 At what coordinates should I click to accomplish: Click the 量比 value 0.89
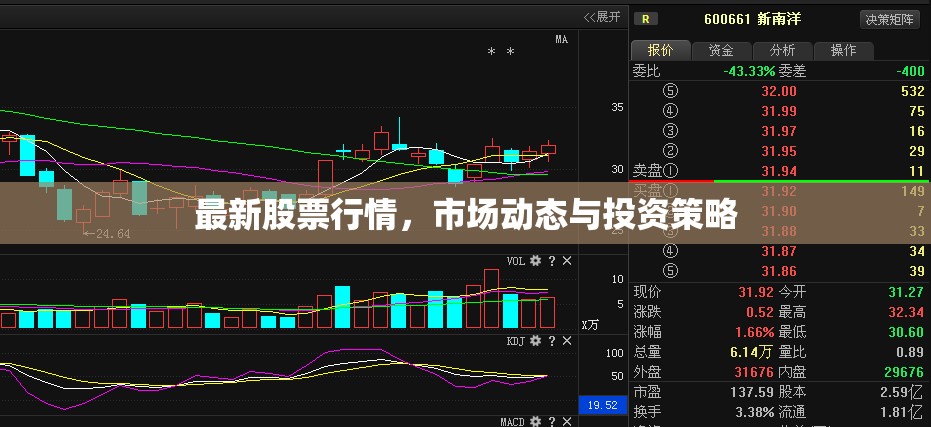click(x=910, y=352)
